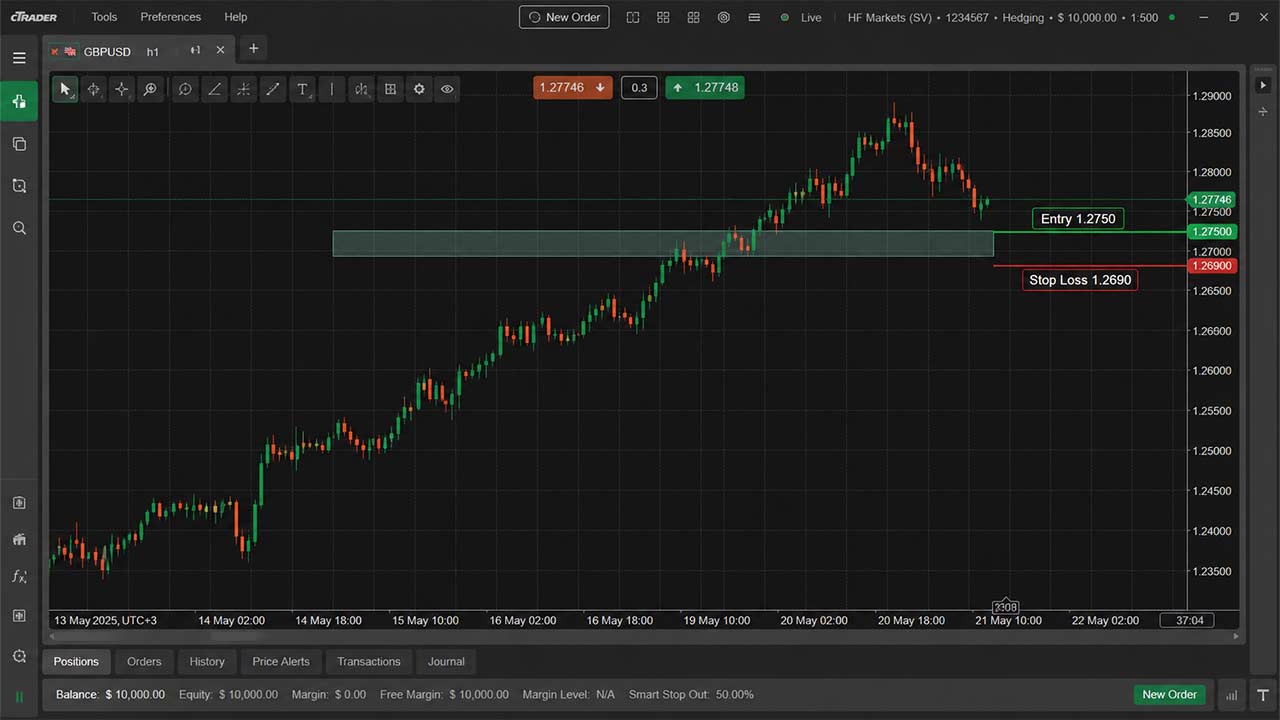Open the Help menu

(x=236, y=17)
